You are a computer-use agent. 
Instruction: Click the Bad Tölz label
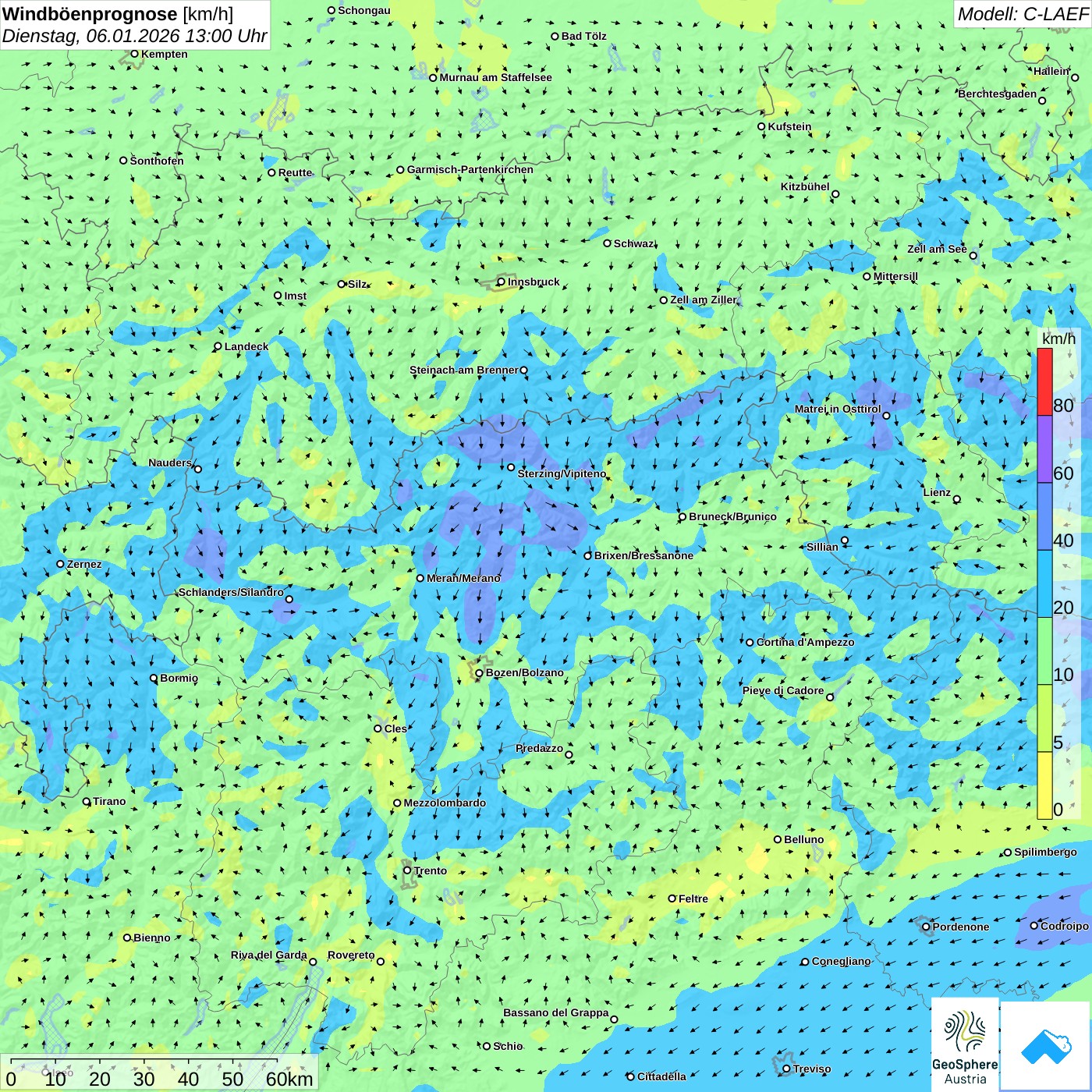point(584,36)
